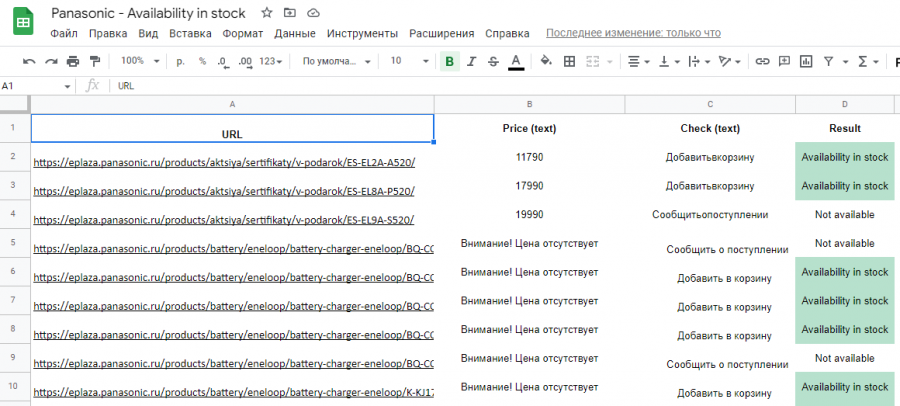
Task: Toggle strikethrough formatting button
Action: pyautogui.click(x=493, y=61)
